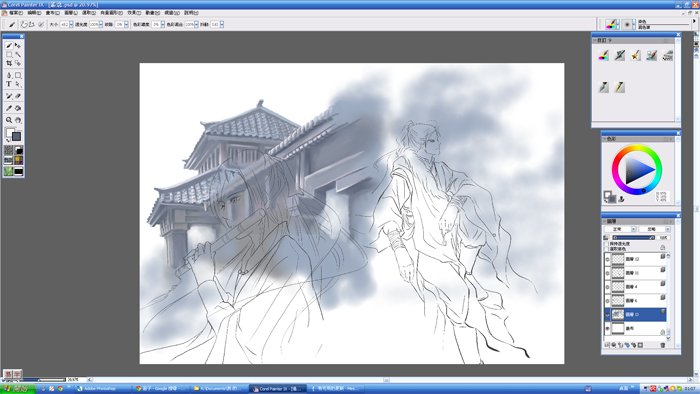This screenshot has height=394, width=700.
Task: Select the Crop tool
Action: [x=9, y=63]
